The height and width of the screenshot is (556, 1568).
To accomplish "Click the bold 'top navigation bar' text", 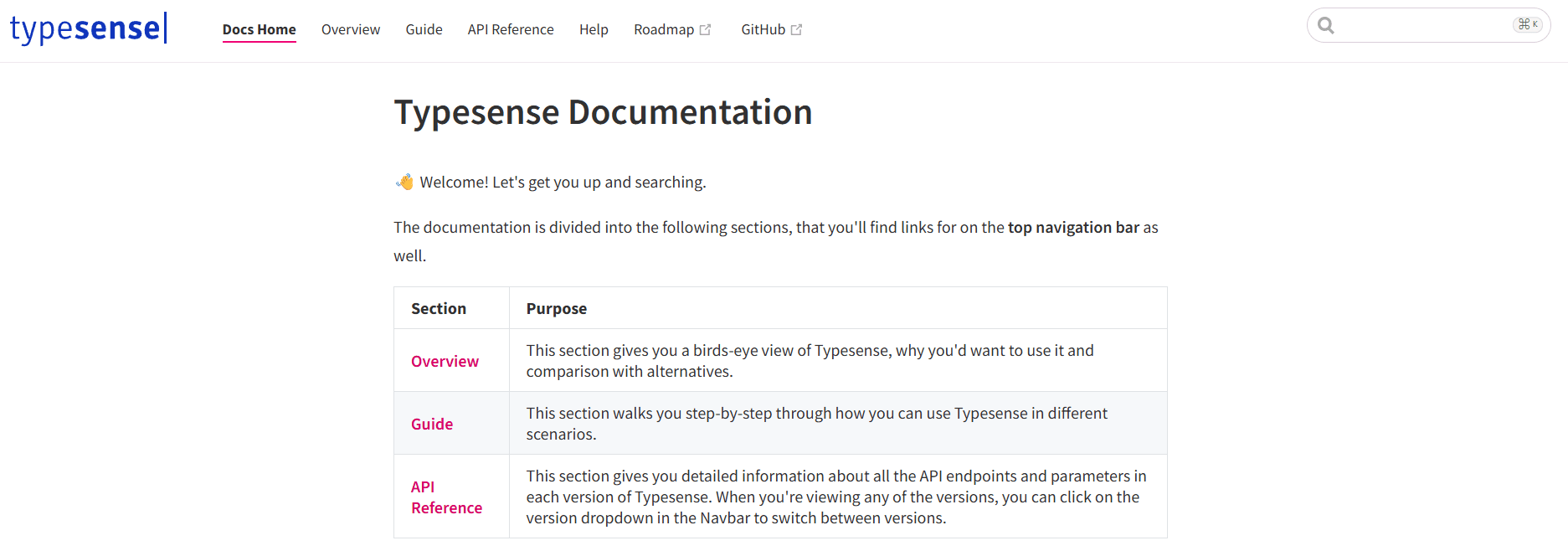I will (1073, 227).
